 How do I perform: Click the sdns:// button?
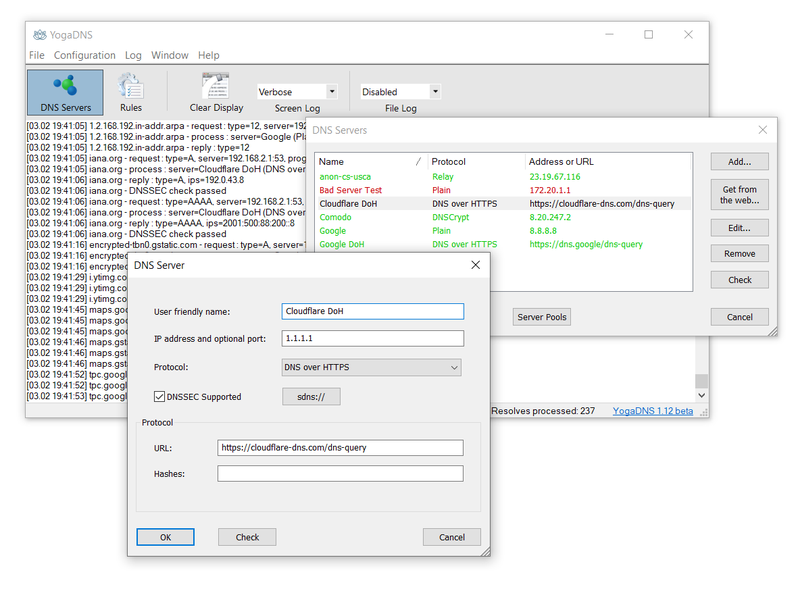[311, 397]
